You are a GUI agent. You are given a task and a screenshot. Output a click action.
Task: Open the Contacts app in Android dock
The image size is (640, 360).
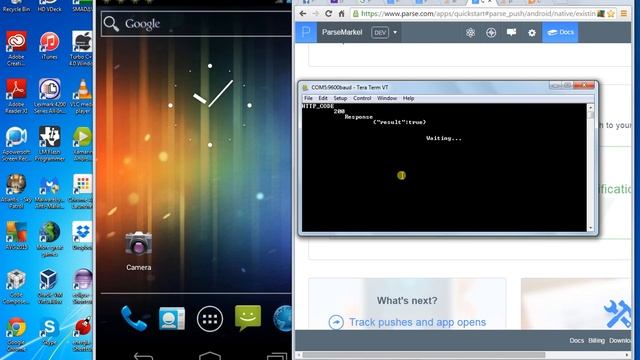coord(172,318)
